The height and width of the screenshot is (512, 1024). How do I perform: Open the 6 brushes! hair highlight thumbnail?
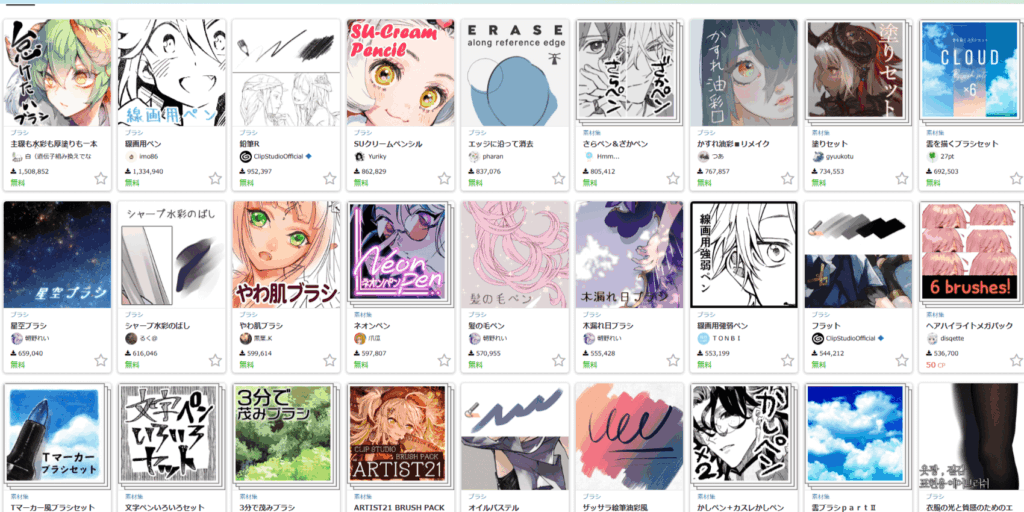pyautogui.click(x=971, y=254)
